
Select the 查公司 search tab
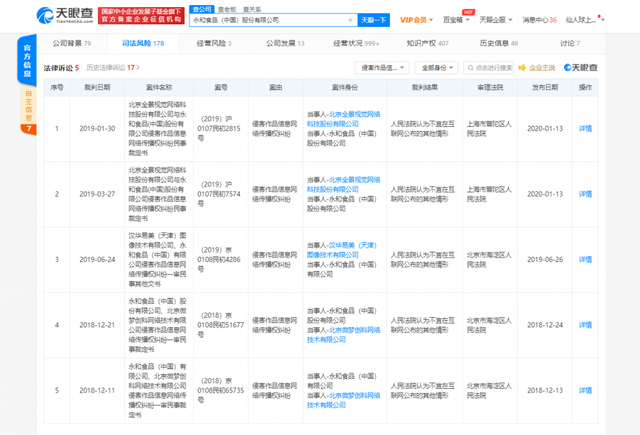click(x=202, y=9)
